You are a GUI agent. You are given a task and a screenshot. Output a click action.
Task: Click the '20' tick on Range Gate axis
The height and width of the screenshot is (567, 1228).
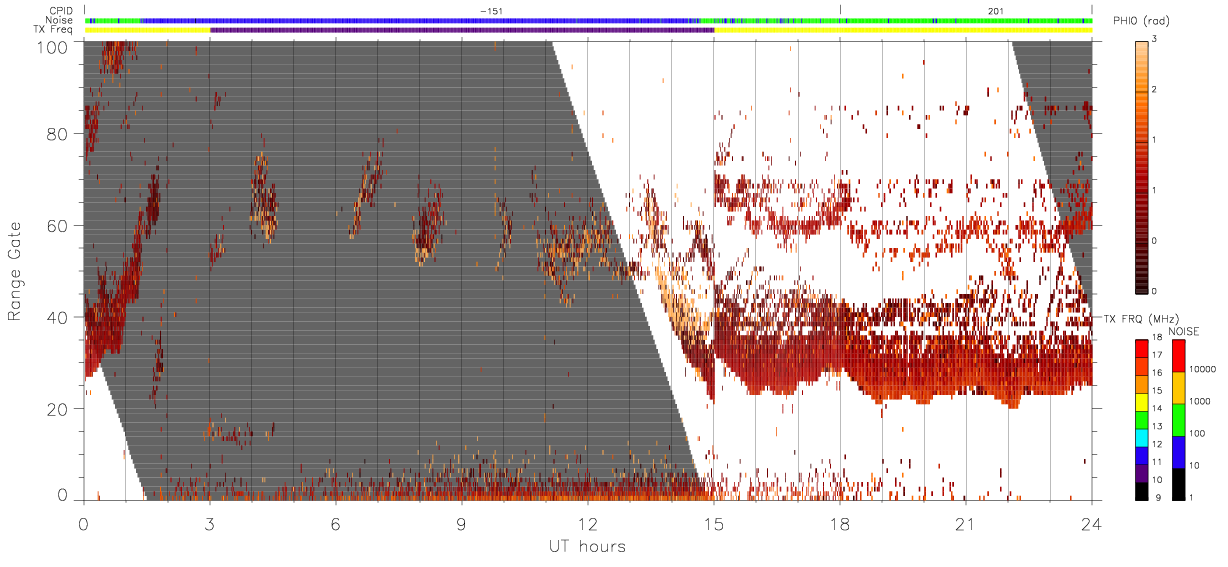pyautogui.click(x=58, y=409)
